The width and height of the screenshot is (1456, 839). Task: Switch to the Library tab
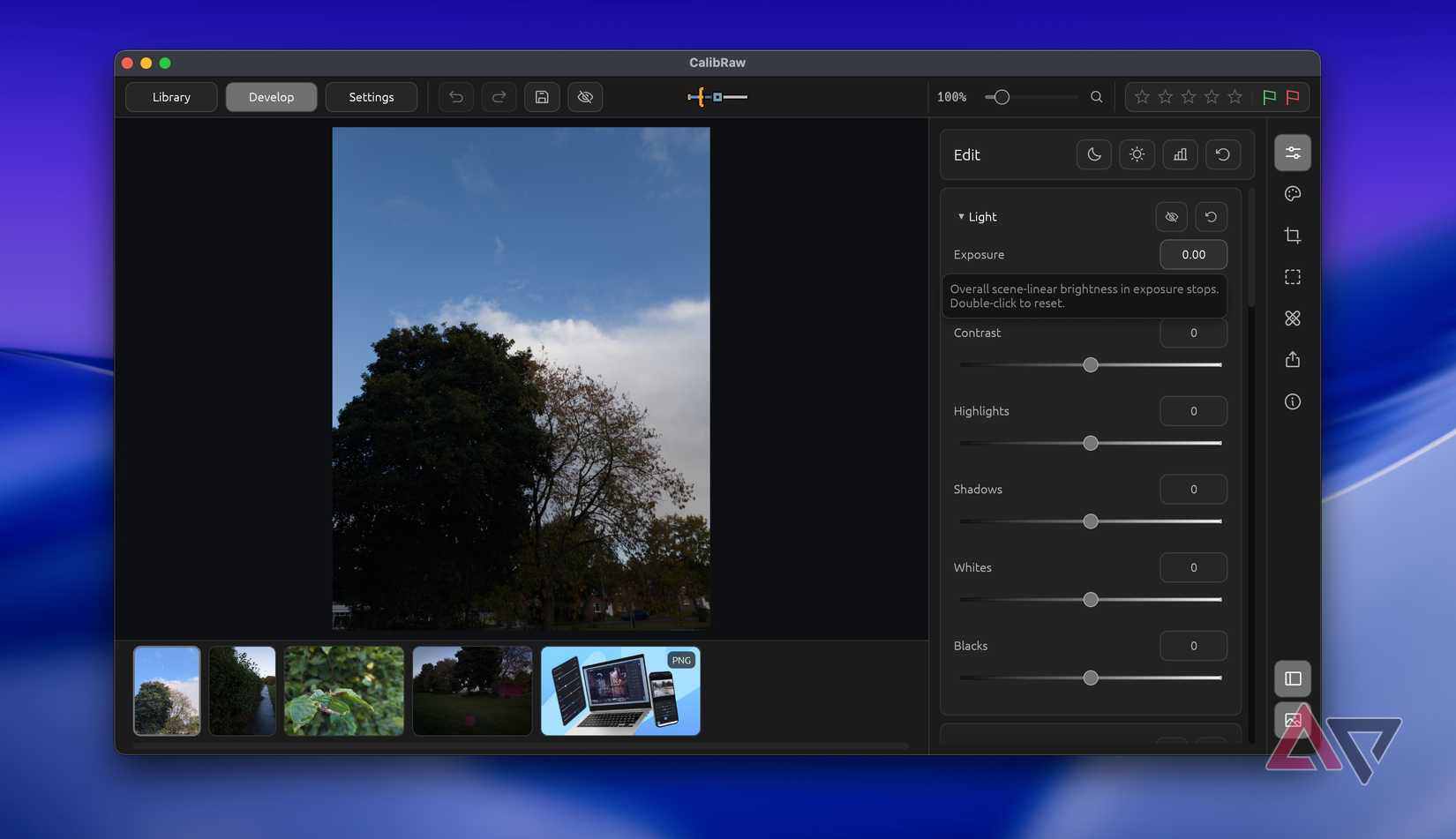pyautogui.click(x=171, y=97)
